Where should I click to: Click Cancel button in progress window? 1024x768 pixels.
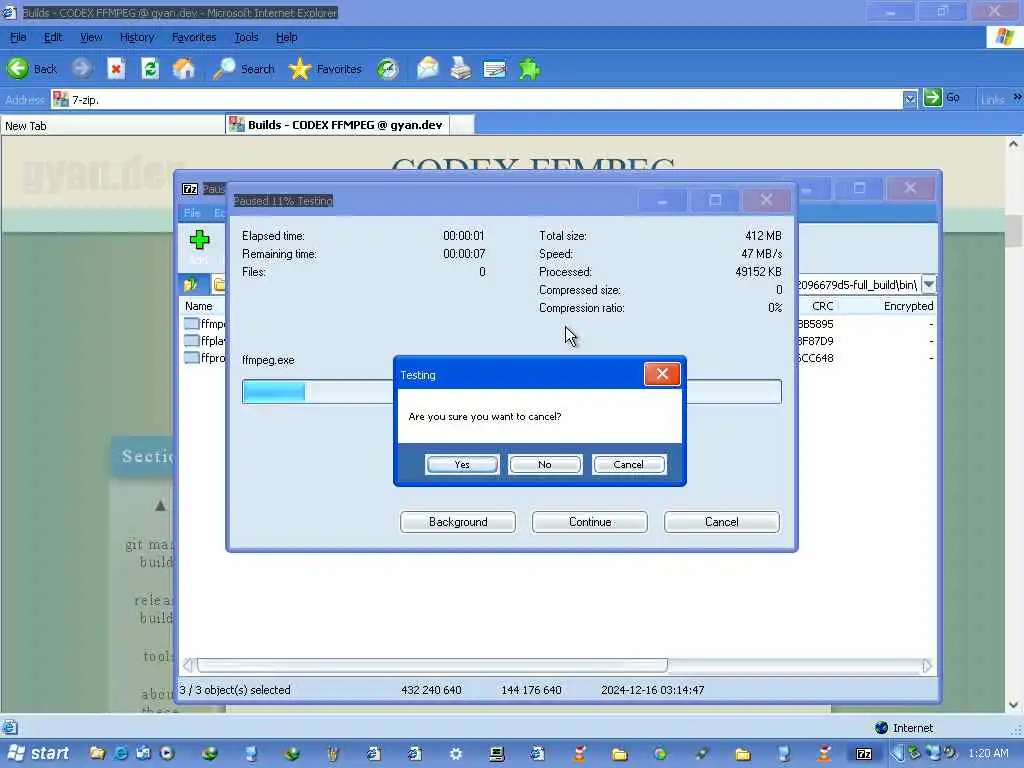pos(722,522)
